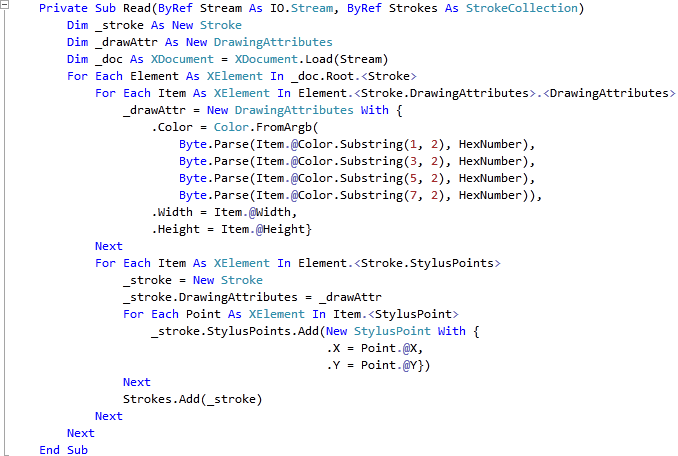
Task: Click the .X = Point.@X initializer
Action: click(374, 348)
